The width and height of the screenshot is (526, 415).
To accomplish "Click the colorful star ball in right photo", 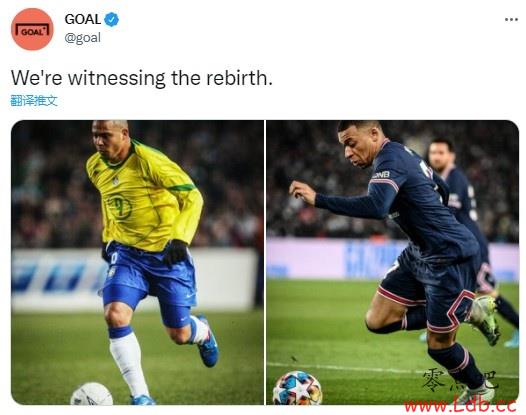I will click(x=297, y=388).
